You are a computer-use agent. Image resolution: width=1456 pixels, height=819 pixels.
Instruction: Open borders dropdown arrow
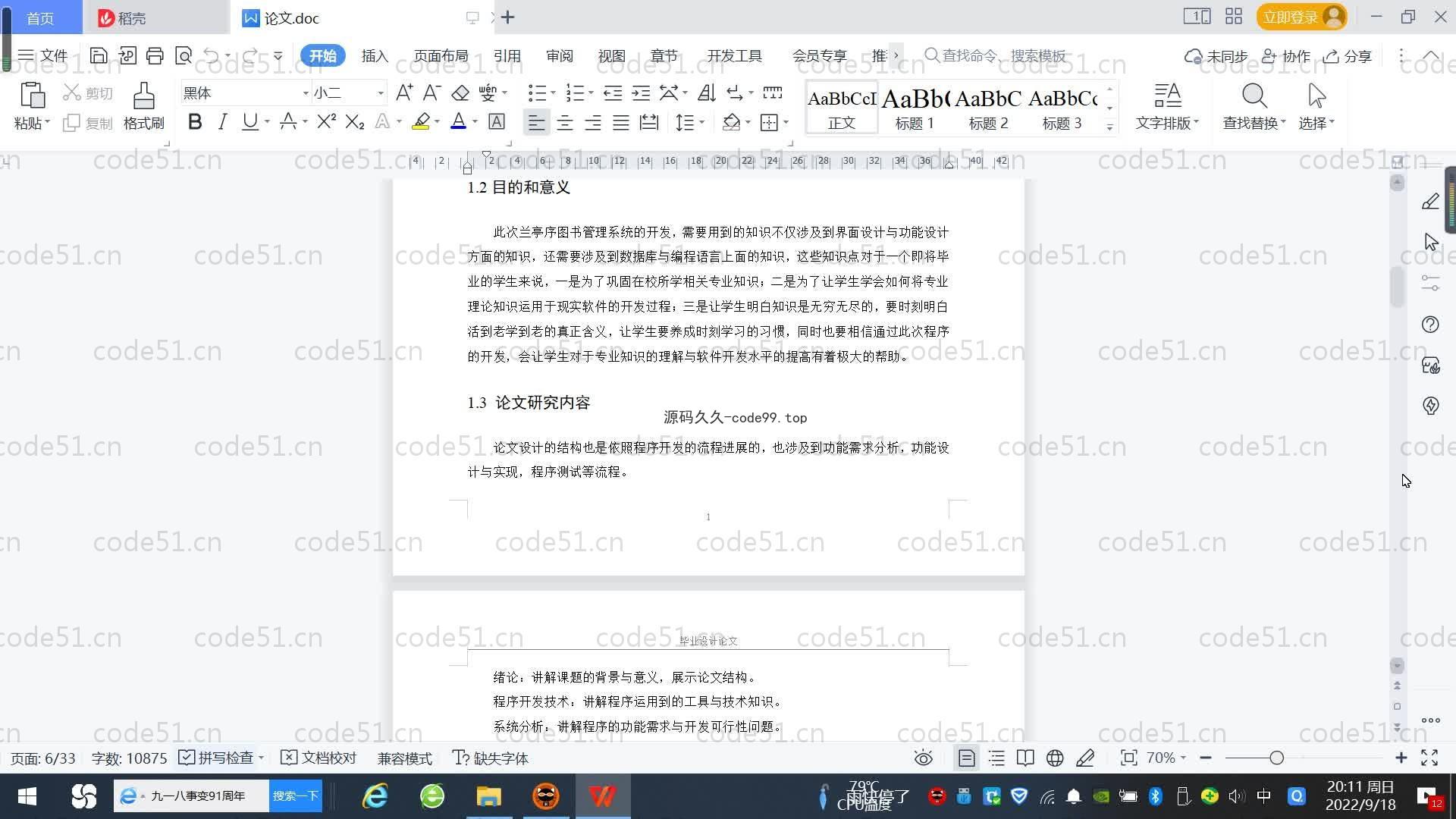(786, 121)
